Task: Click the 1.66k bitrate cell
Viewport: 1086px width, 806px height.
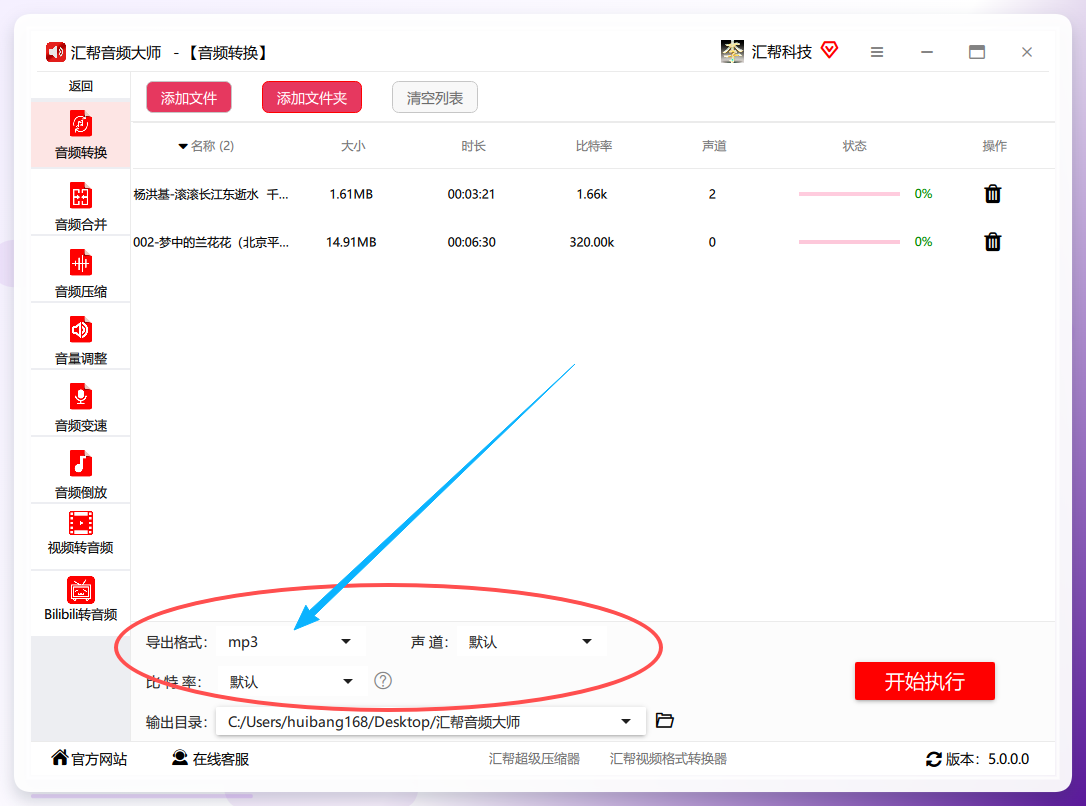Action: pyautogui.click(x=591, y=195)
